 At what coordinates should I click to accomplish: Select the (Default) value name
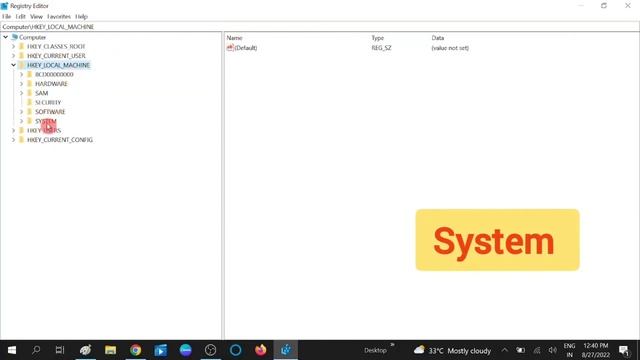coord(246,48)
